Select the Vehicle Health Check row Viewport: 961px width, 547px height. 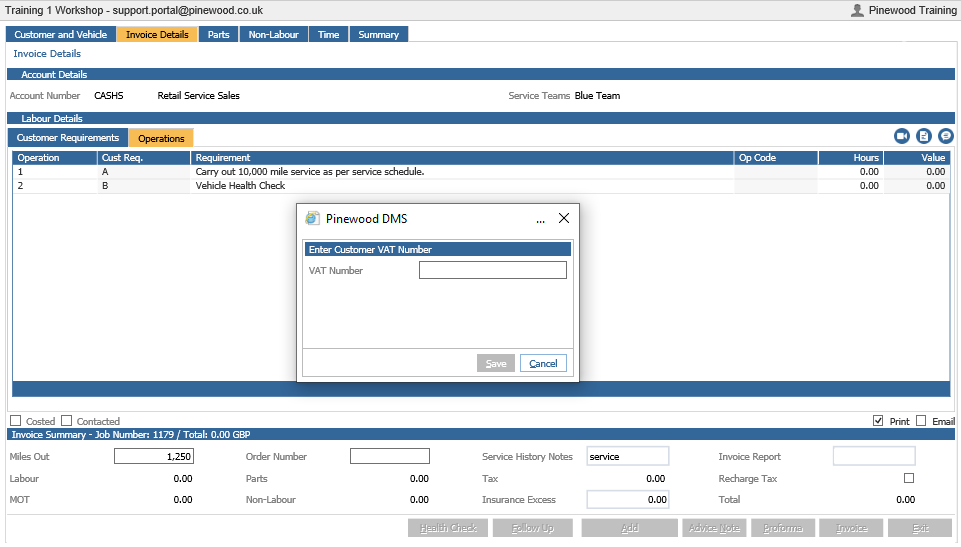point(481,186)
